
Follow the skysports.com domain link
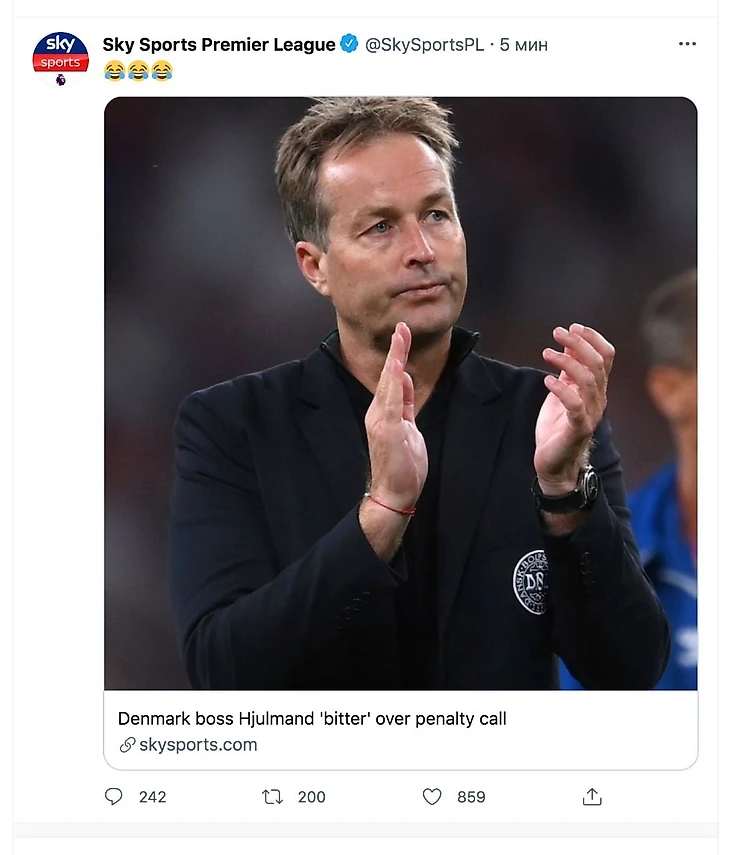tap(198, 745)
